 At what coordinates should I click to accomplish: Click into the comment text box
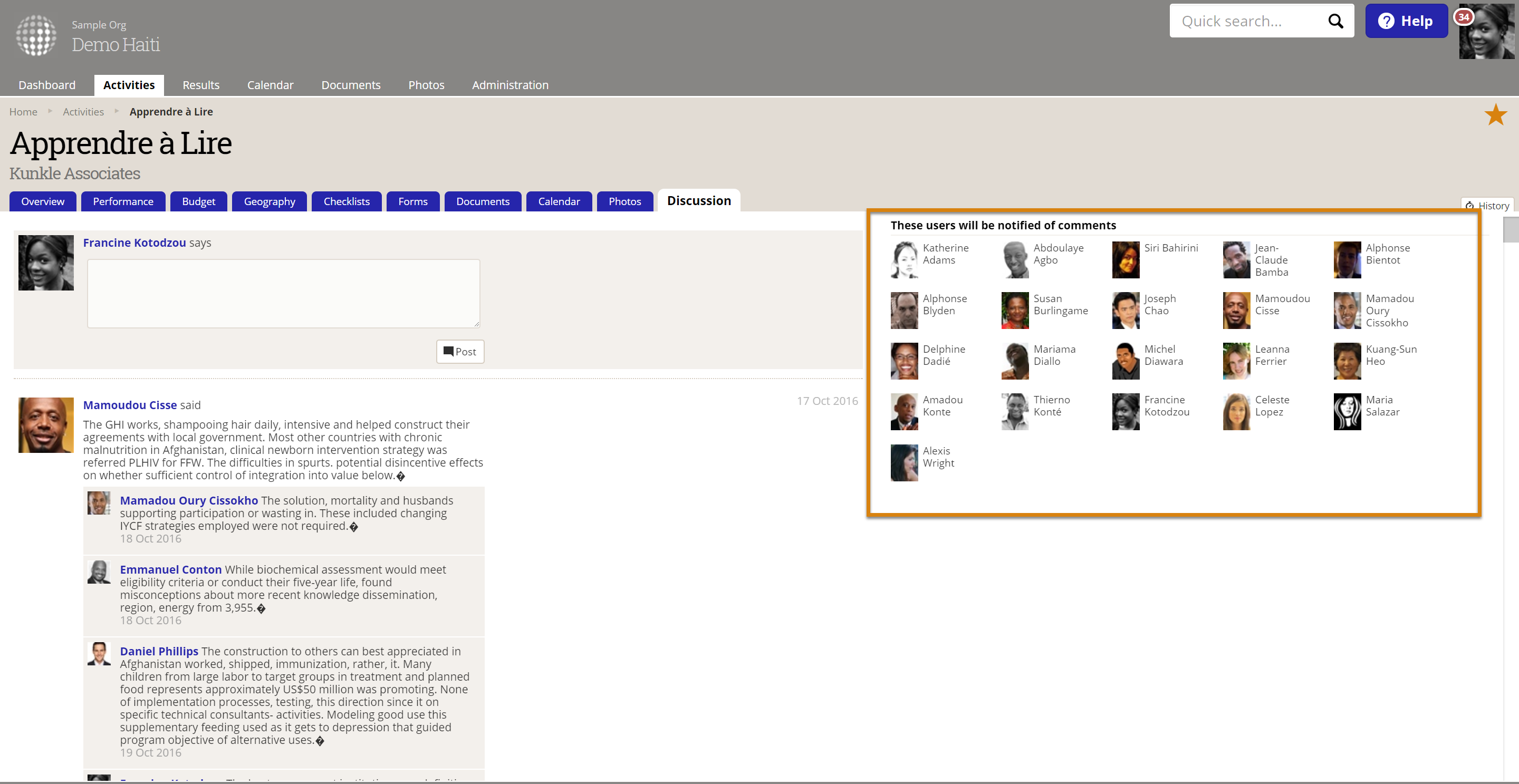283,294
